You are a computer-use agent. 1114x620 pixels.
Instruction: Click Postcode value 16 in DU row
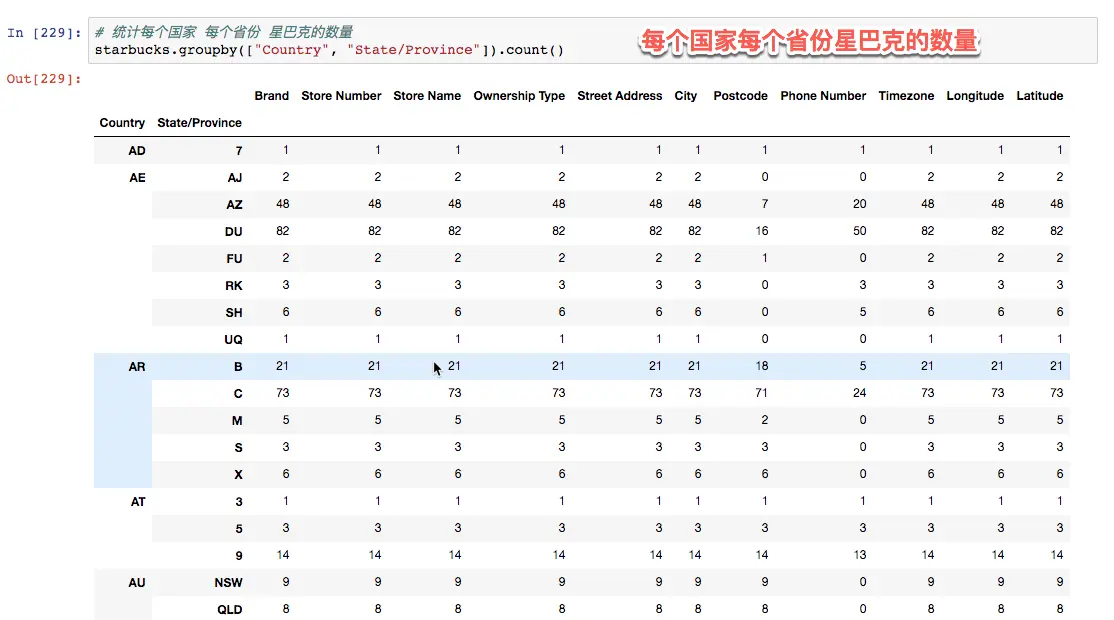762,231
